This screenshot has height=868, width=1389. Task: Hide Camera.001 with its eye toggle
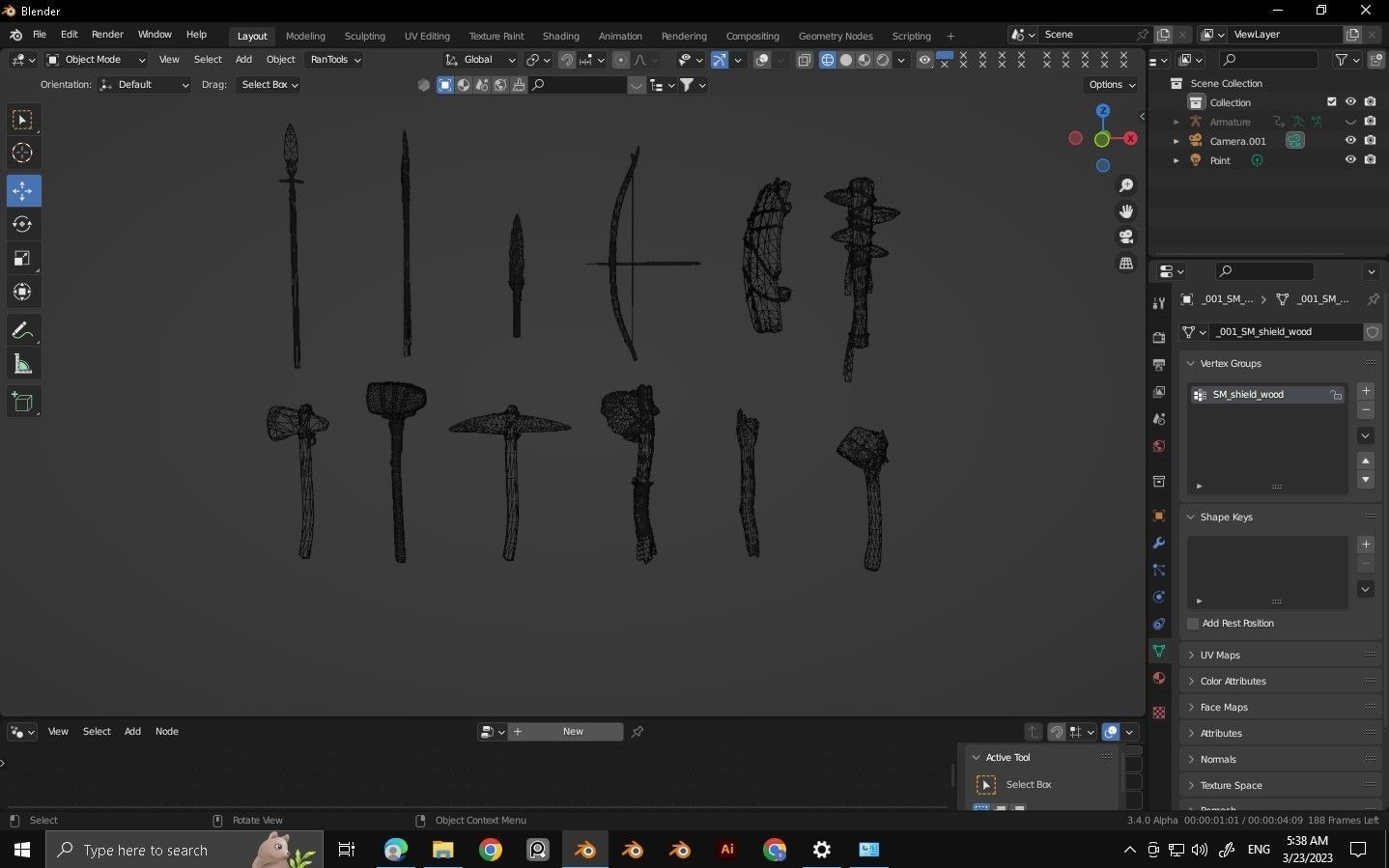(x=1350, y=140)
